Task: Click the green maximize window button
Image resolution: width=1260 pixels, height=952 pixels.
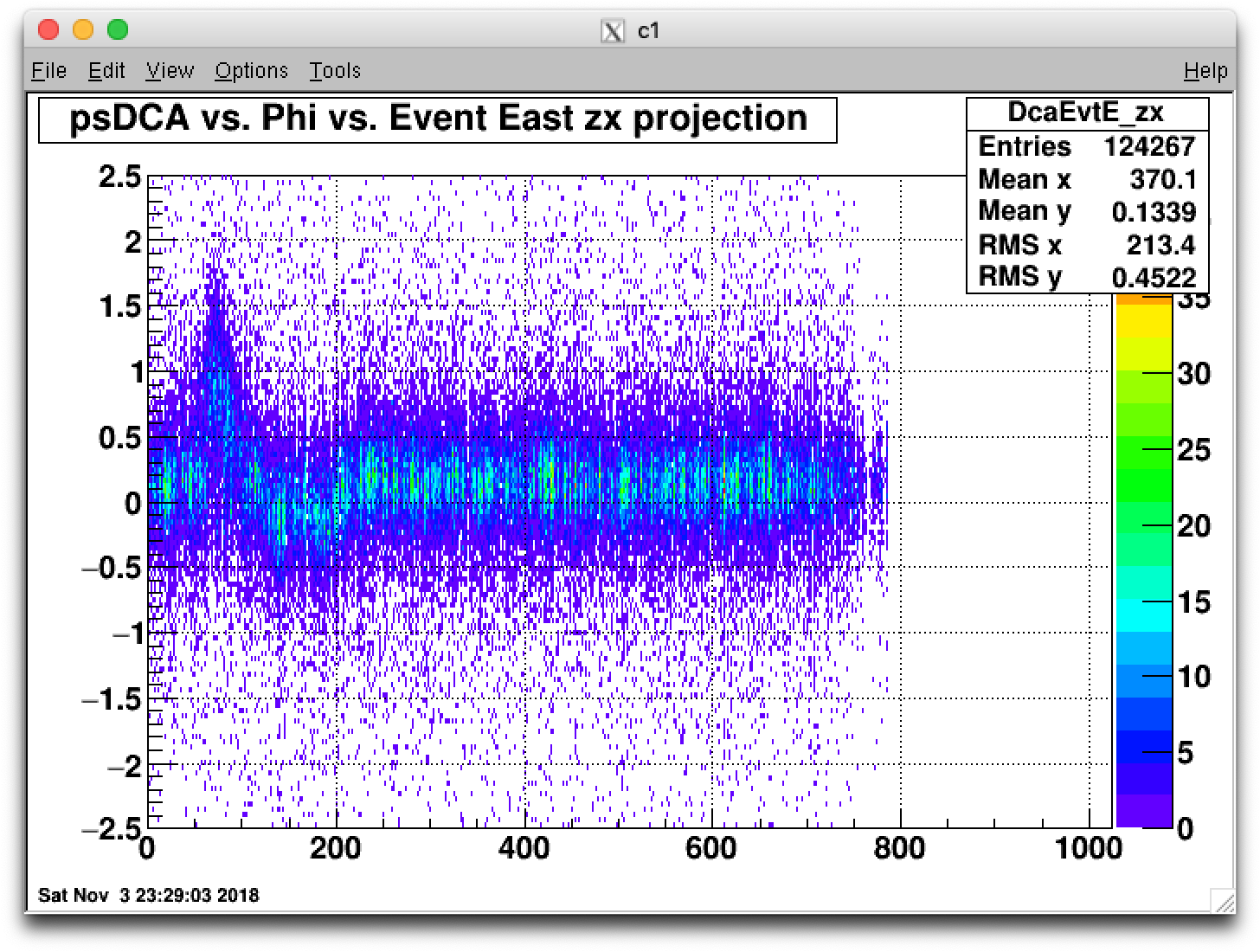Action: 118,30
